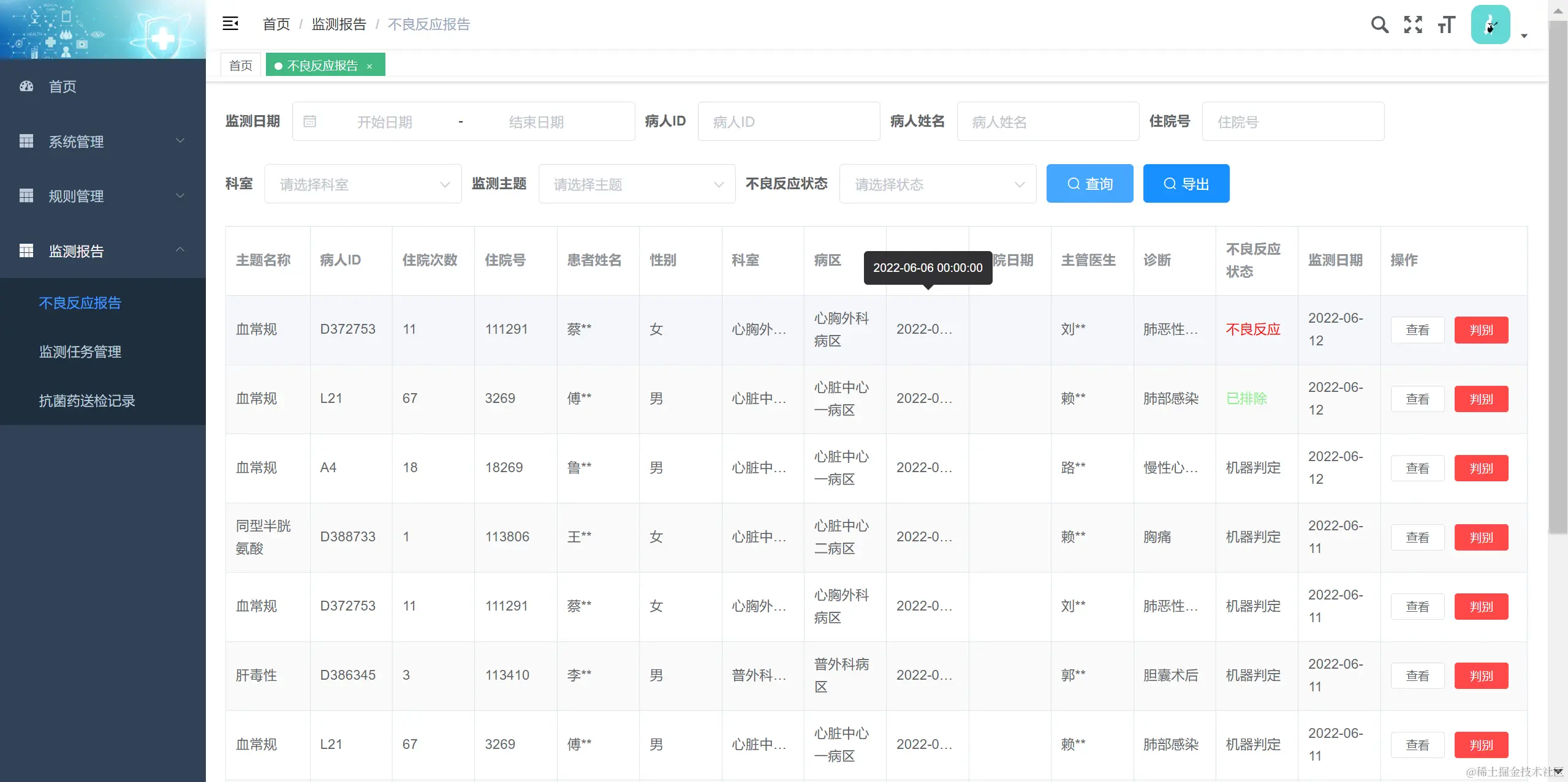Switch to the 首页 tab
The width and height of the screenshot is (1568, 782).
coord(240,64)
